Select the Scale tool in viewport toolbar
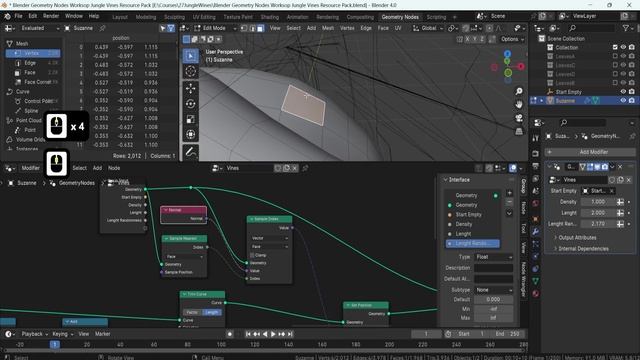This screenshot has height=360, width=640. point(190,119)
